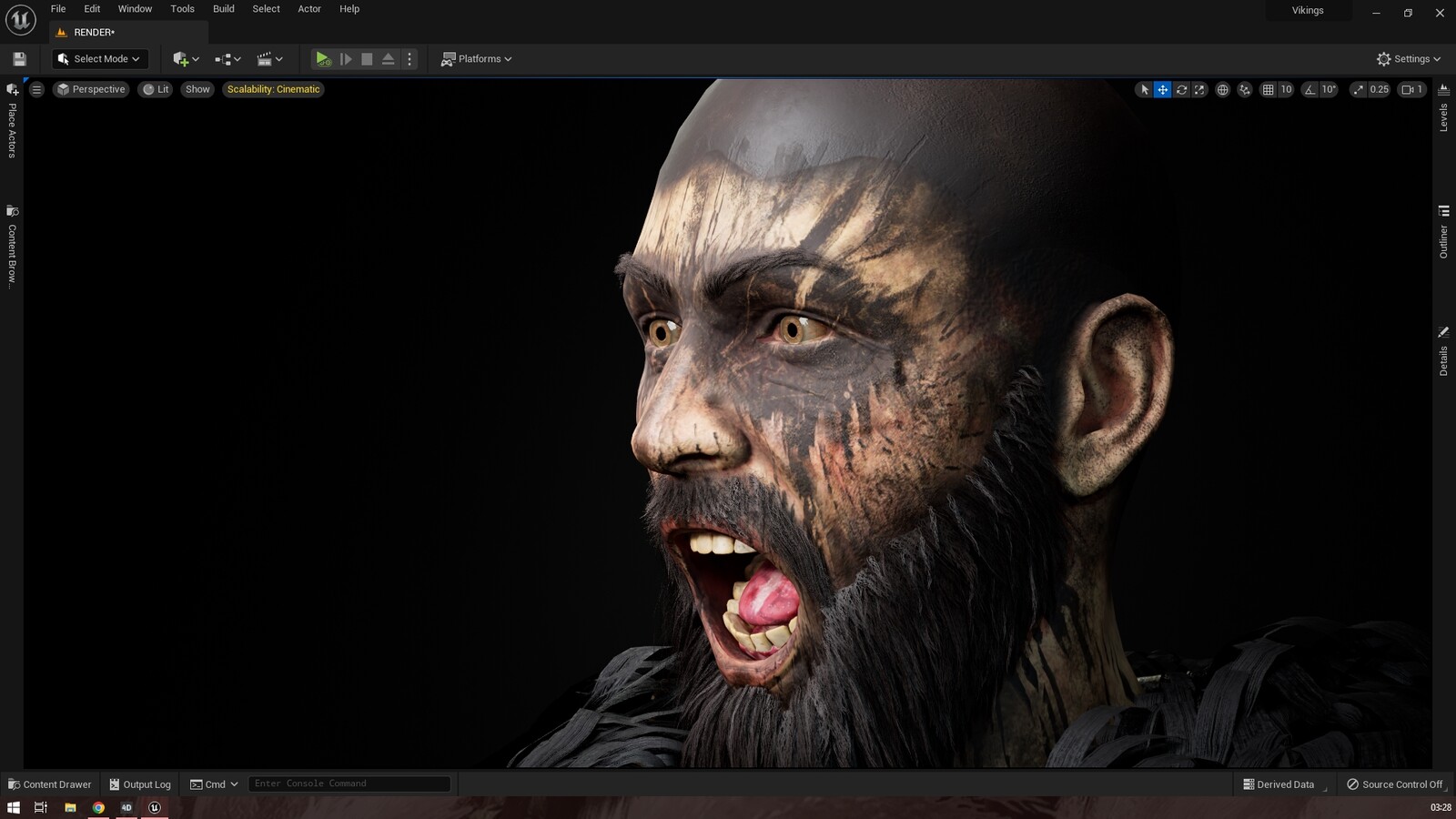1456x819 pixels.
Task: Open the 4D app from the taskbar
Action: [126, 807]
